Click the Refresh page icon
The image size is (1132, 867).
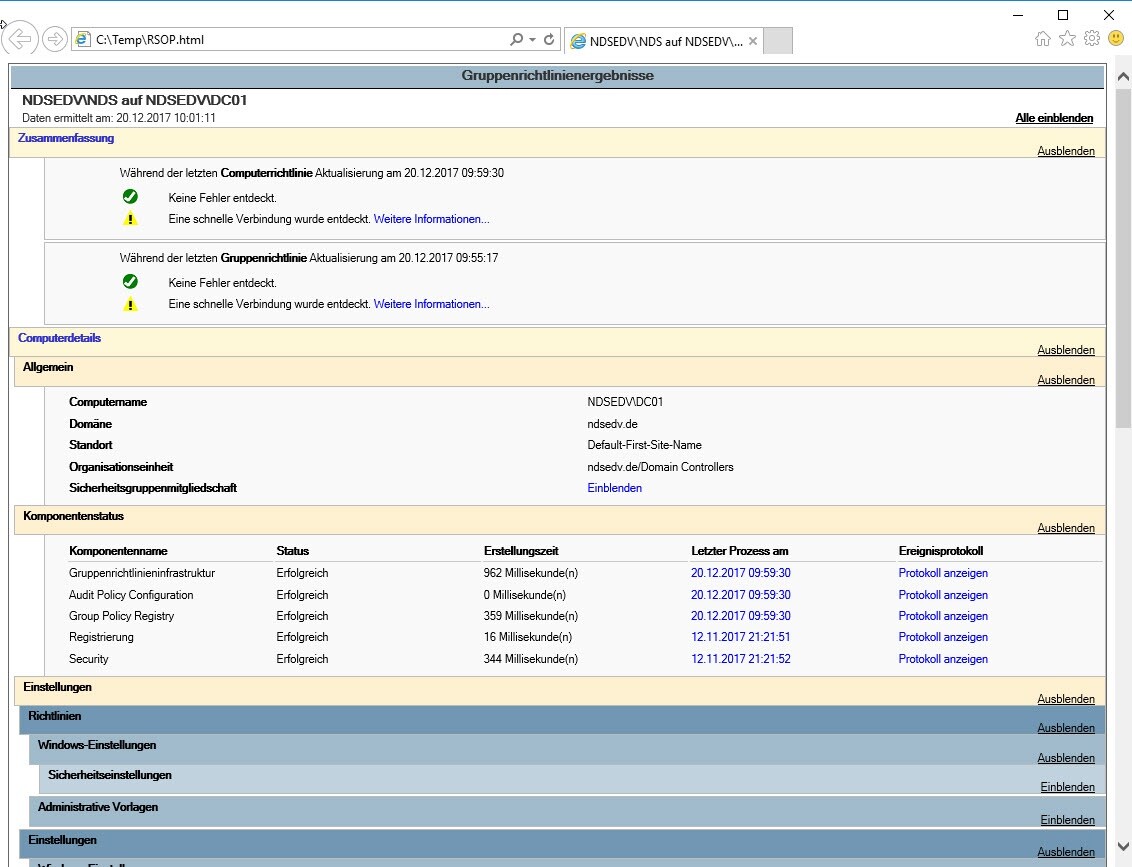549,40
